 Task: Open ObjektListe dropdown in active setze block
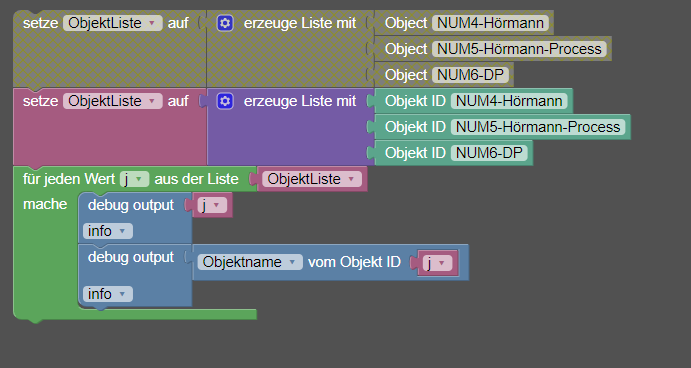pos(112,101)
